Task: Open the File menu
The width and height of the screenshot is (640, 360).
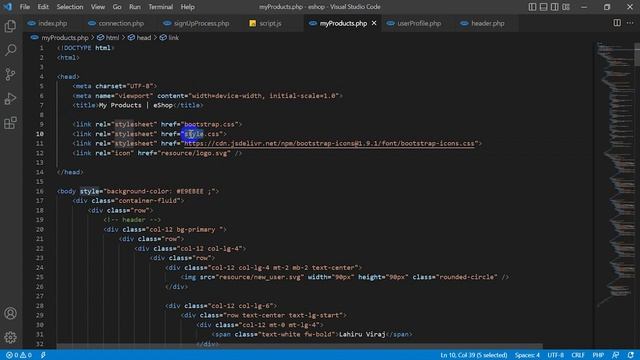Action: 25,7
